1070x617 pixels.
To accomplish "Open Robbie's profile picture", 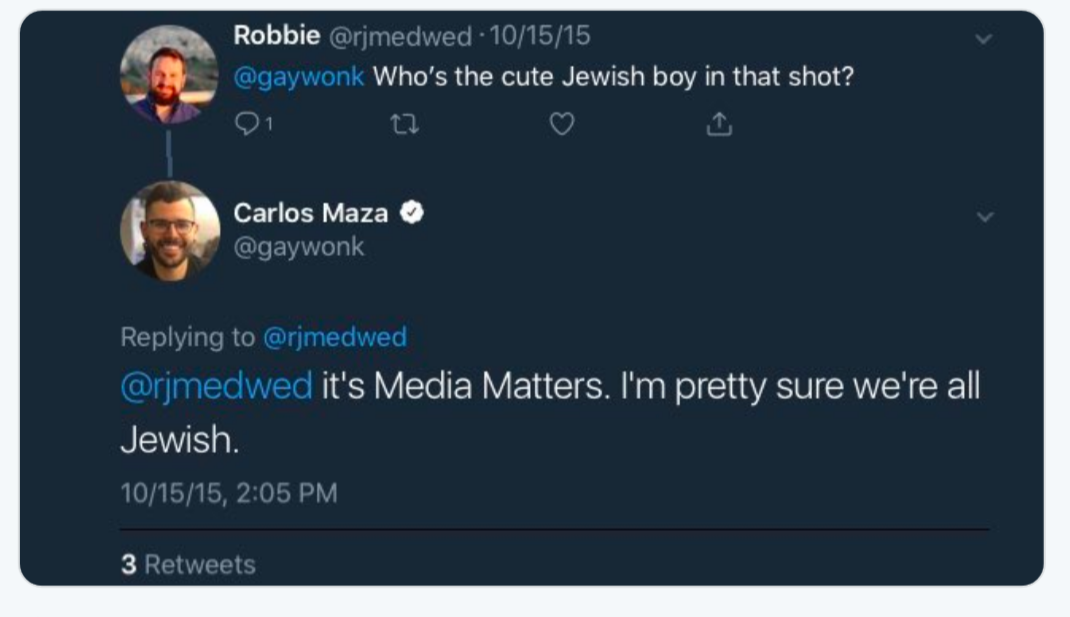I will coord(169,75).
